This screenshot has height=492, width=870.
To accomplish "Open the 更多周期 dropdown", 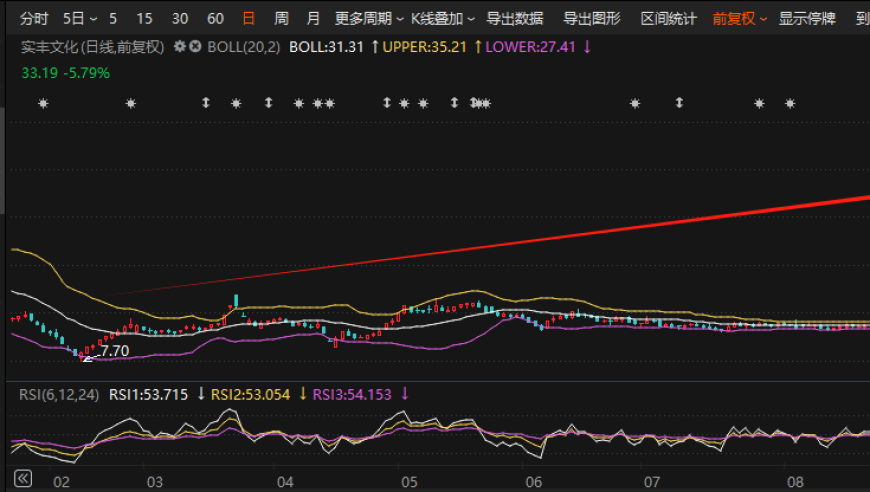I will click(369, 18).
